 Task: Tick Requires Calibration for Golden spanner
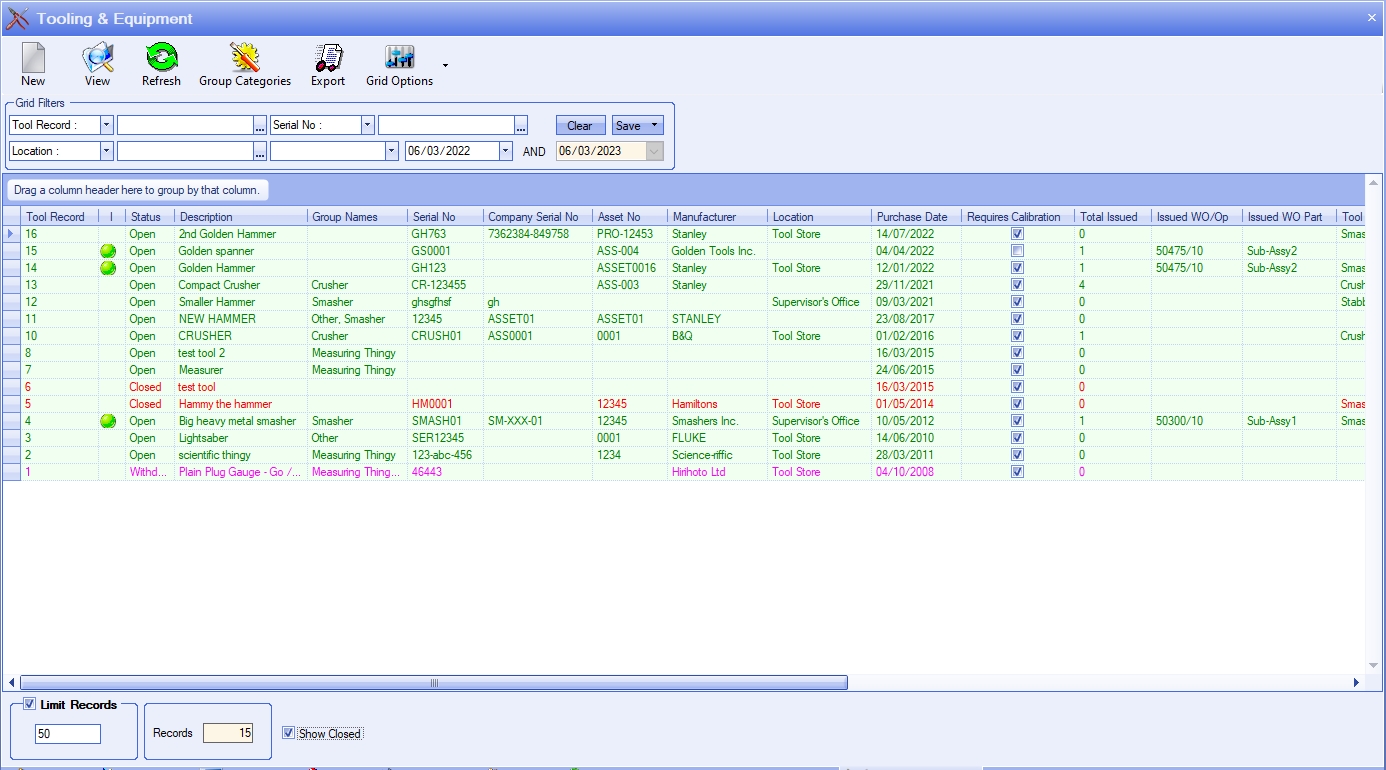click(1017, 251)
